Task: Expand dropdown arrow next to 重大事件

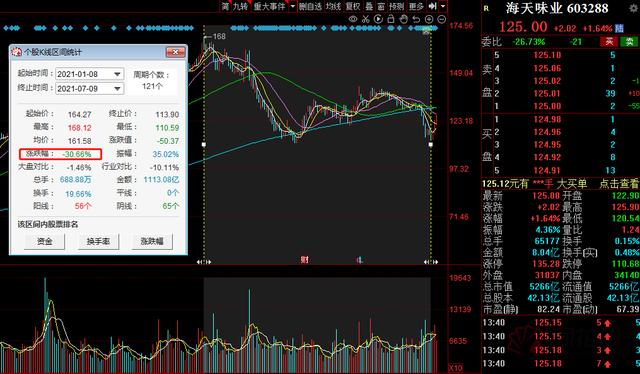Action: (x=293, y=7)
